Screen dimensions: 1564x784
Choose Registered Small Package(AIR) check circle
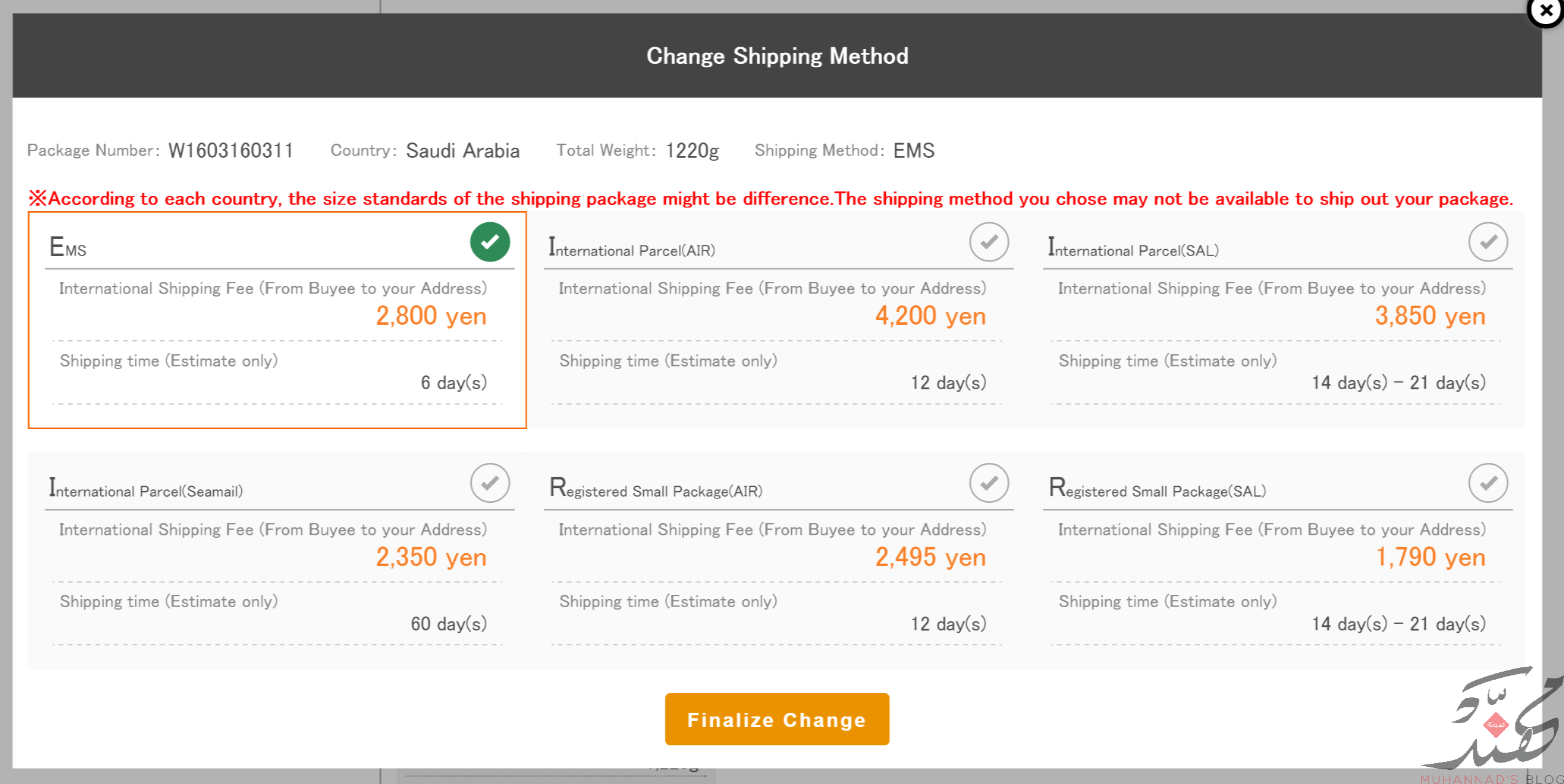pyautogui.click(x=988, y=483)
